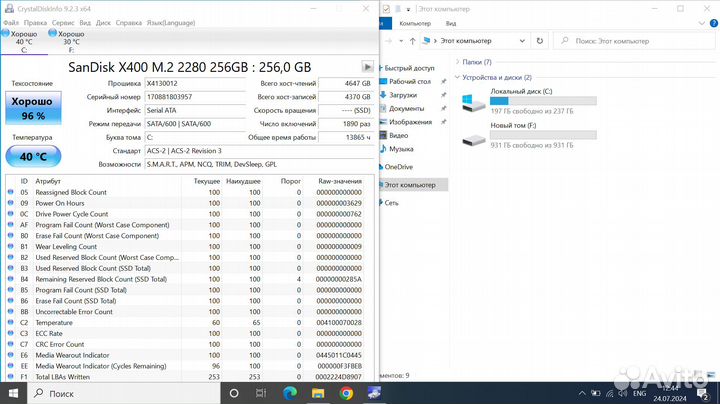Click the status circle beside Temperature attribute
The height and width of the screenshot is (404, 720).
pyautogui.click(x=11, y=322)
